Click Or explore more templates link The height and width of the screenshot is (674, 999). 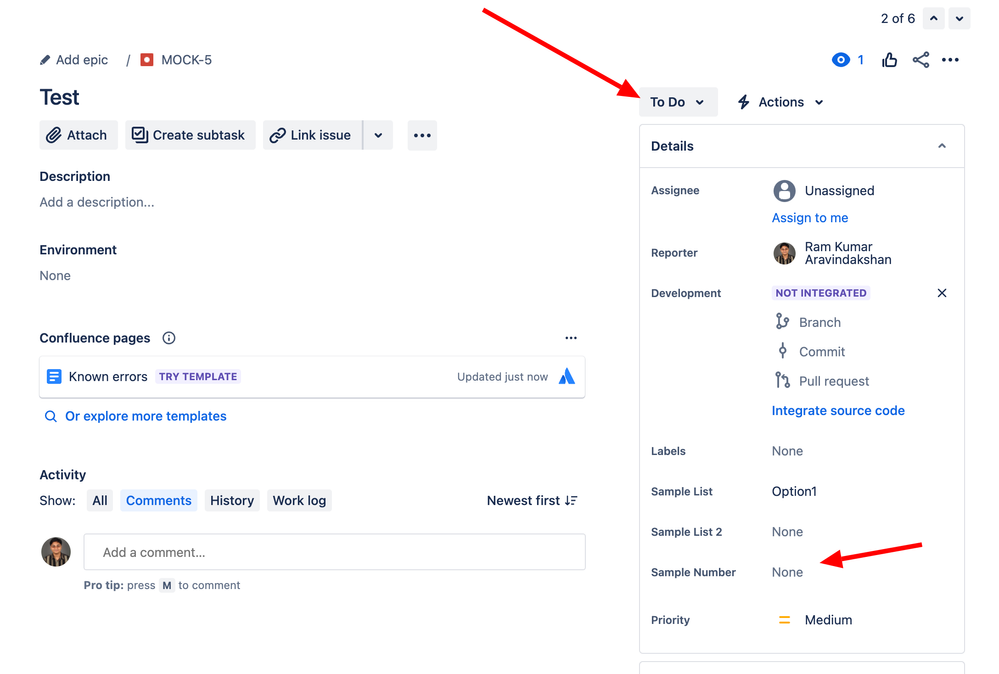[x=146, y=416]
